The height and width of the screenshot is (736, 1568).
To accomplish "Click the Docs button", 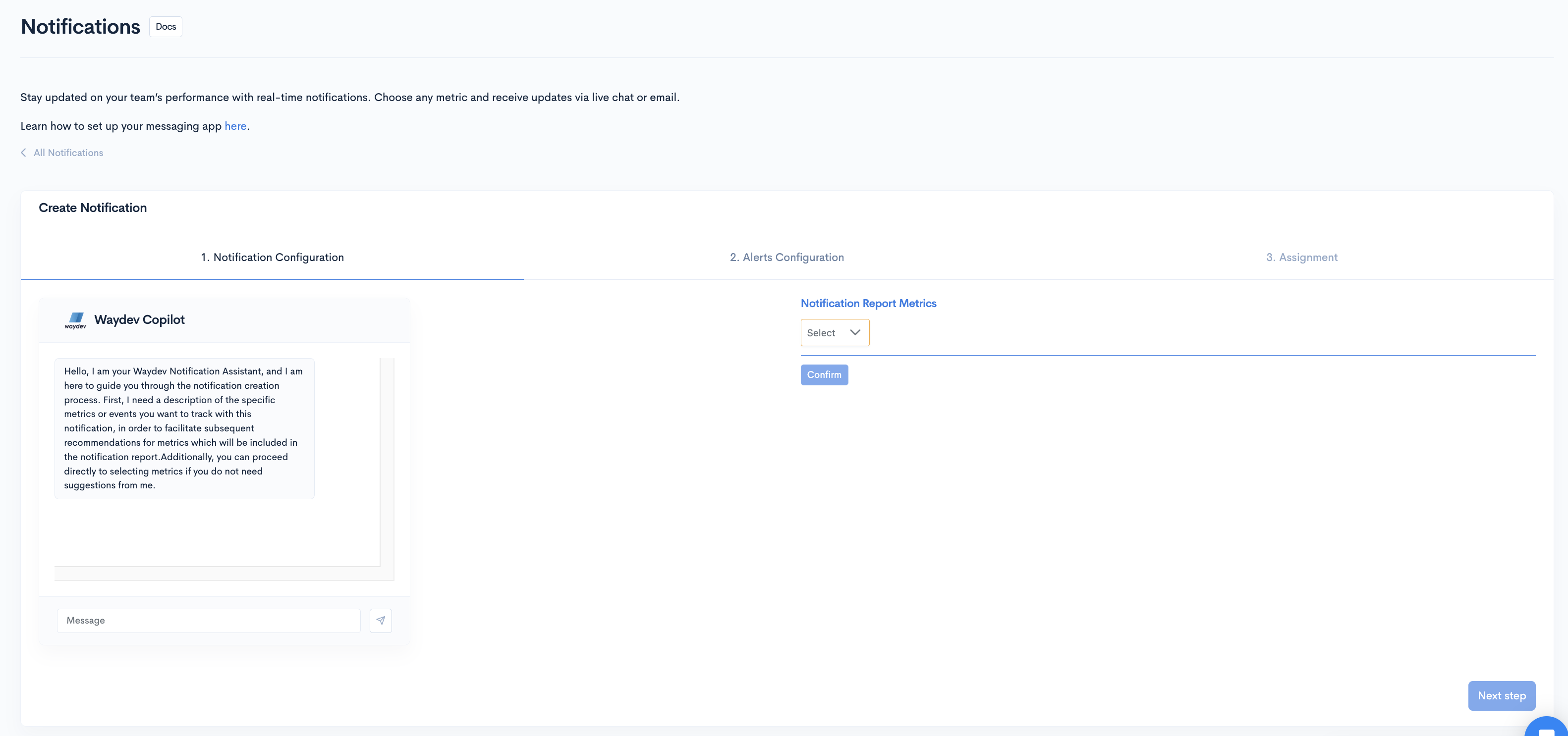I will [166, 27].
